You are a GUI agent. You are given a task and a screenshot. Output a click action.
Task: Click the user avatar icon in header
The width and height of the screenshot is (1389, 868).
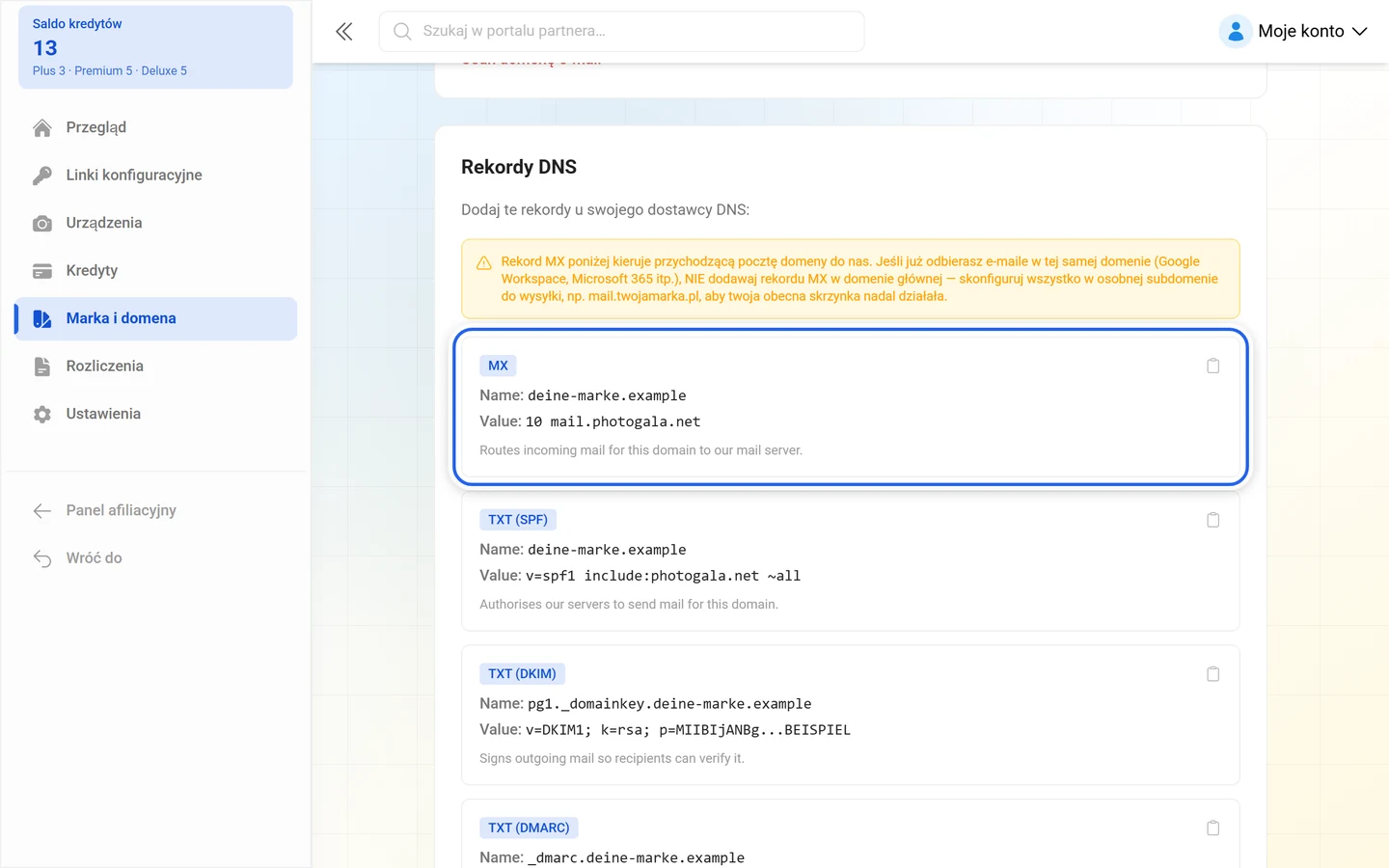tap(1236, 32)
